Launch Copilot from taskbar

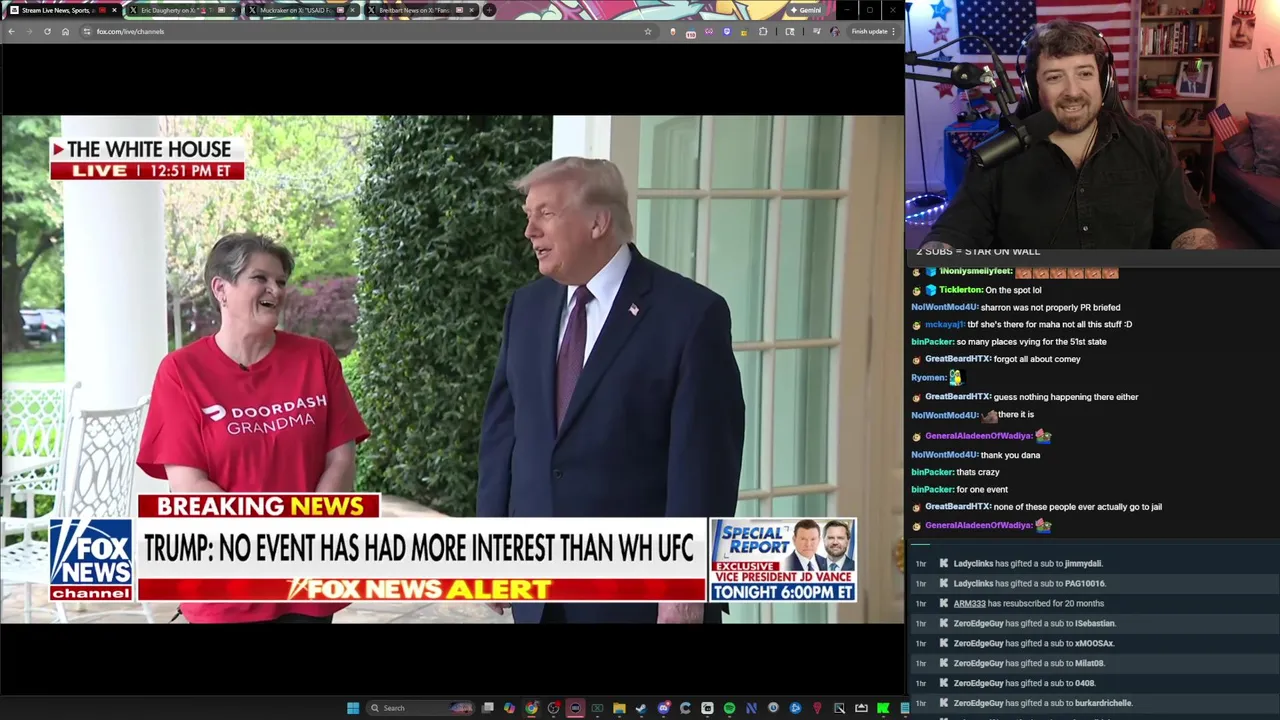509,708
